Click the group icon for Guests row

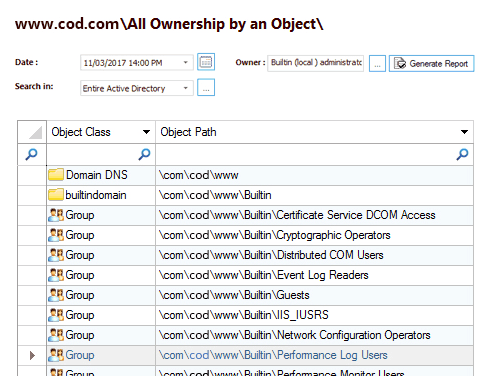[56, 295]
